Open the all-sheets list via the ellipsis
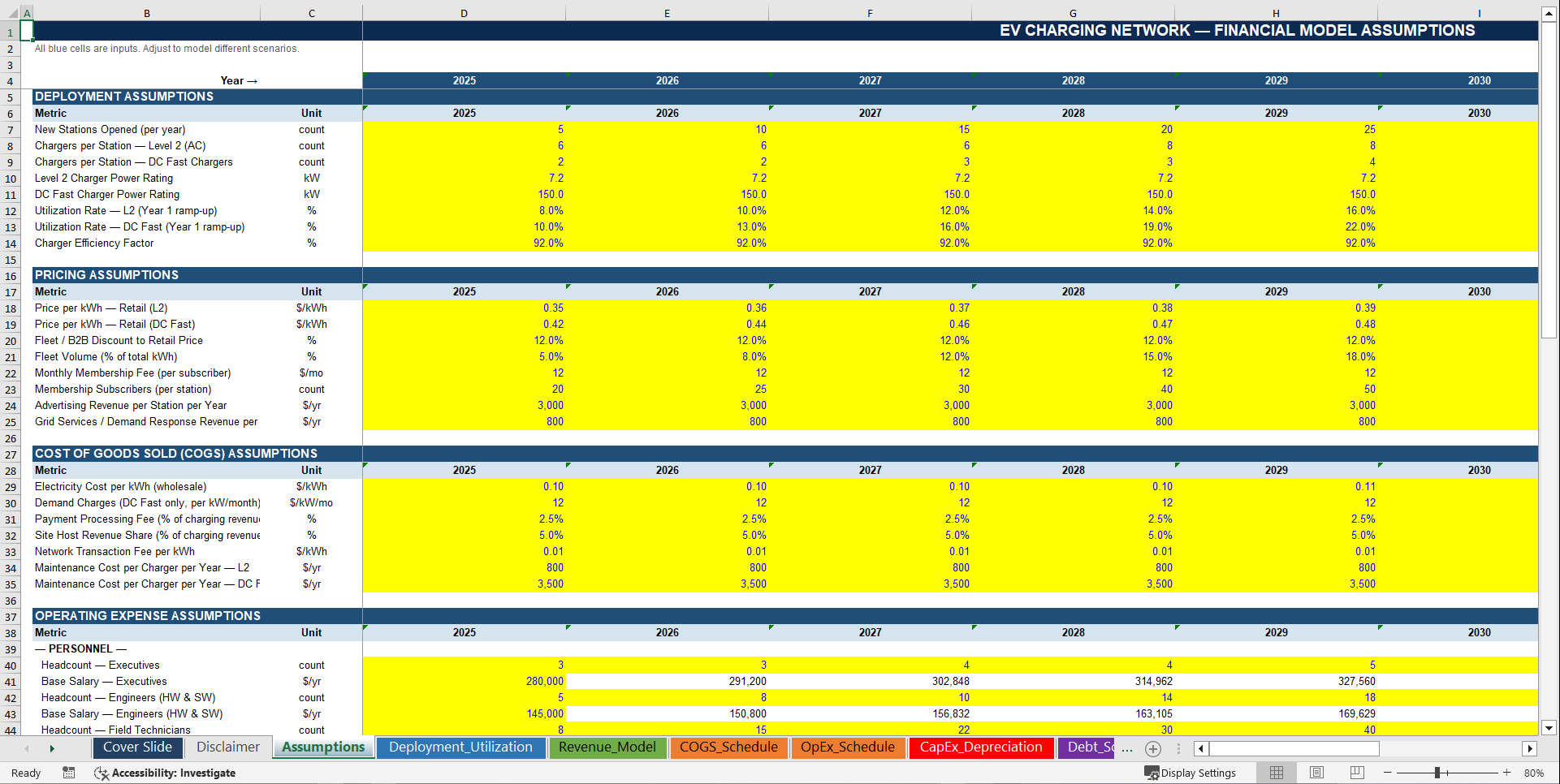1560x784 pixels. pos(1127,748)
